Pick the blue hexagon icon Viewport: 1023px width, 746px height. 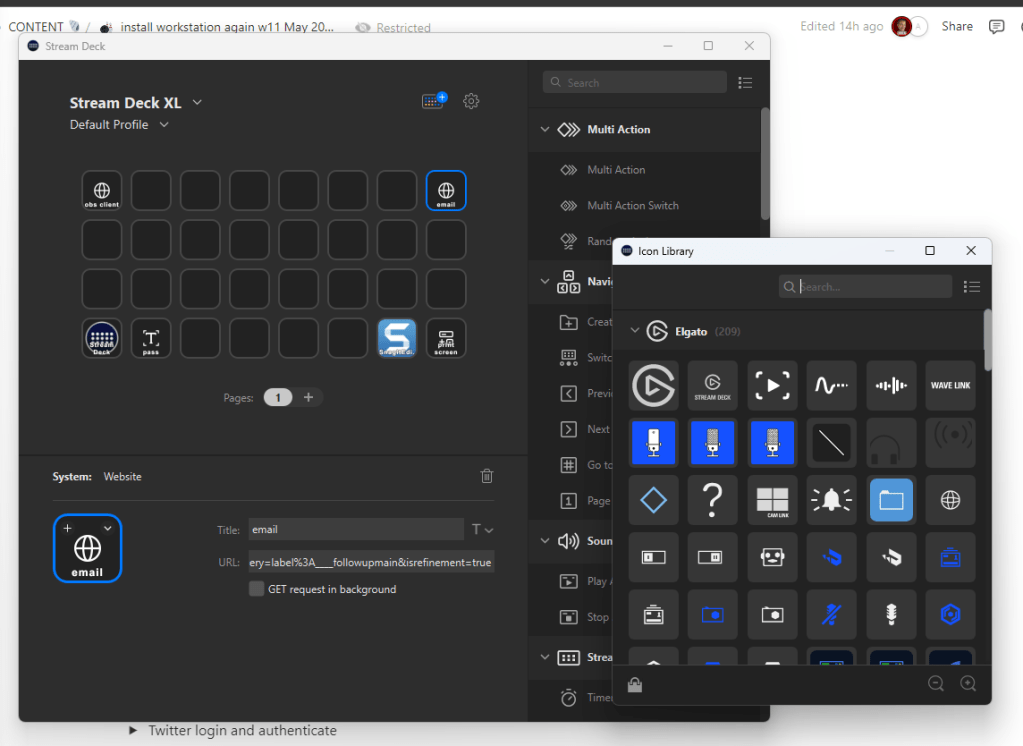(951, 615)
